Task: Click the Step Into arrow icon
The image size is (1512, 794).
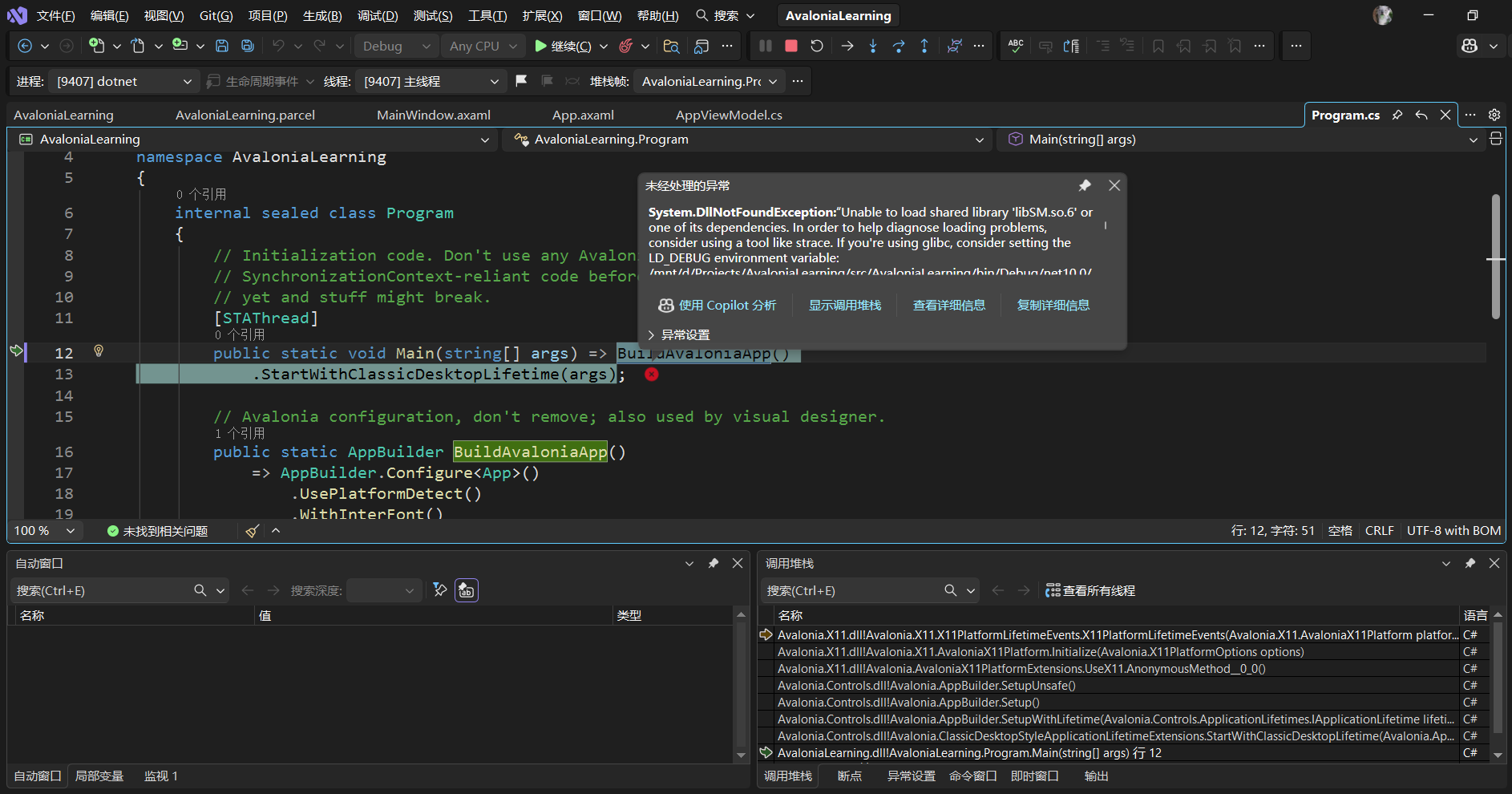Action: [873, 47]
